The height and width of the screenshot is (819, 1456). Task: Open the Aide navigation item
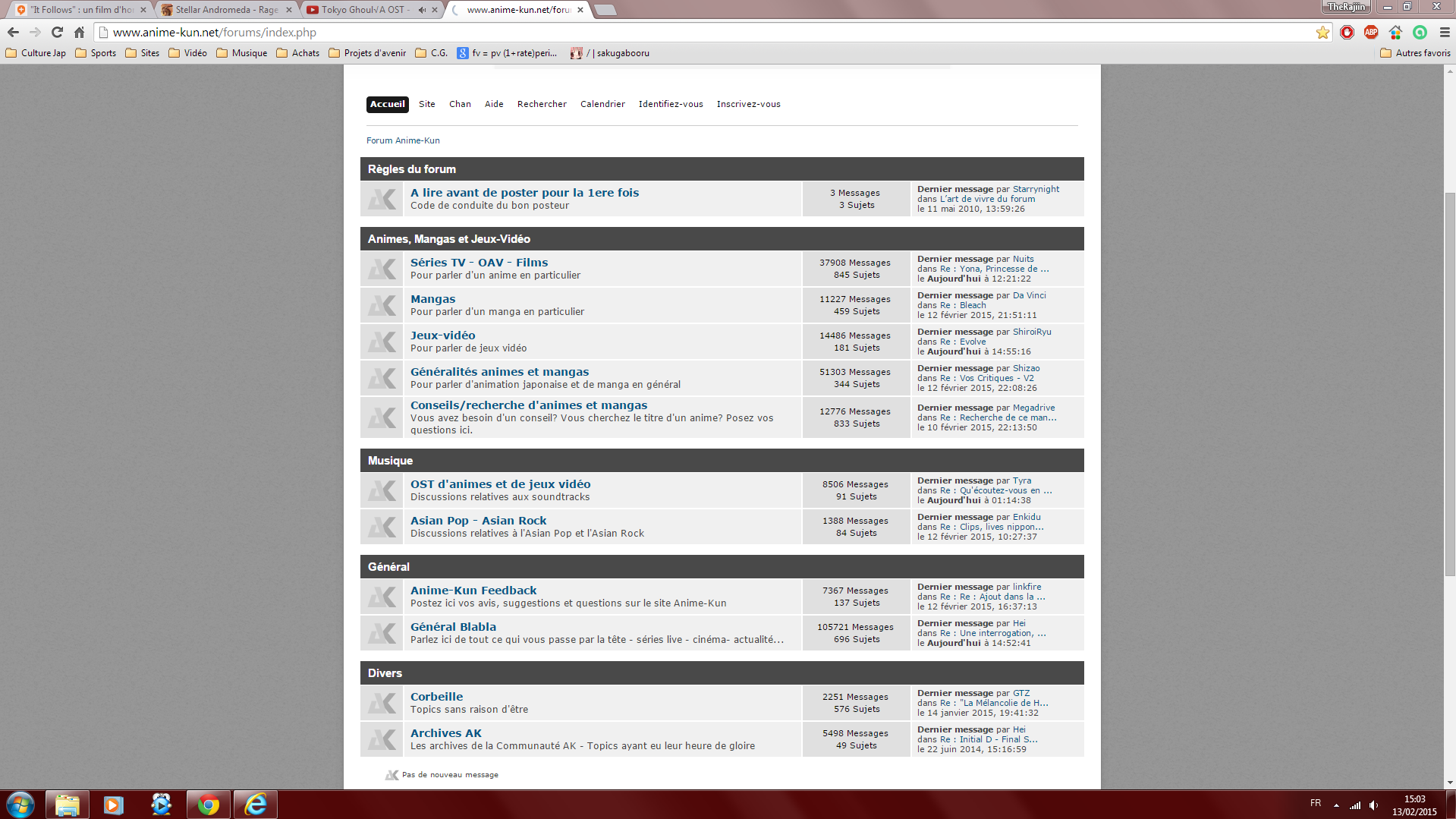click(x=494, y=104)
